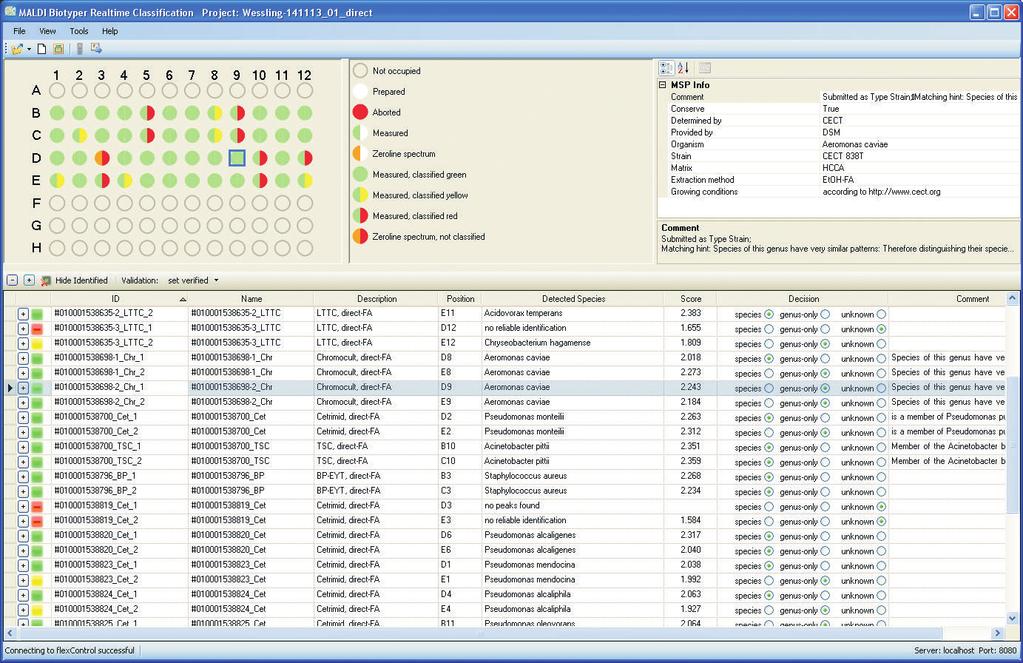Viewport: 1023px width, 663px height.
Task: Select the red-classified spot D12 on target plate
Action: (x=305, y=158)
